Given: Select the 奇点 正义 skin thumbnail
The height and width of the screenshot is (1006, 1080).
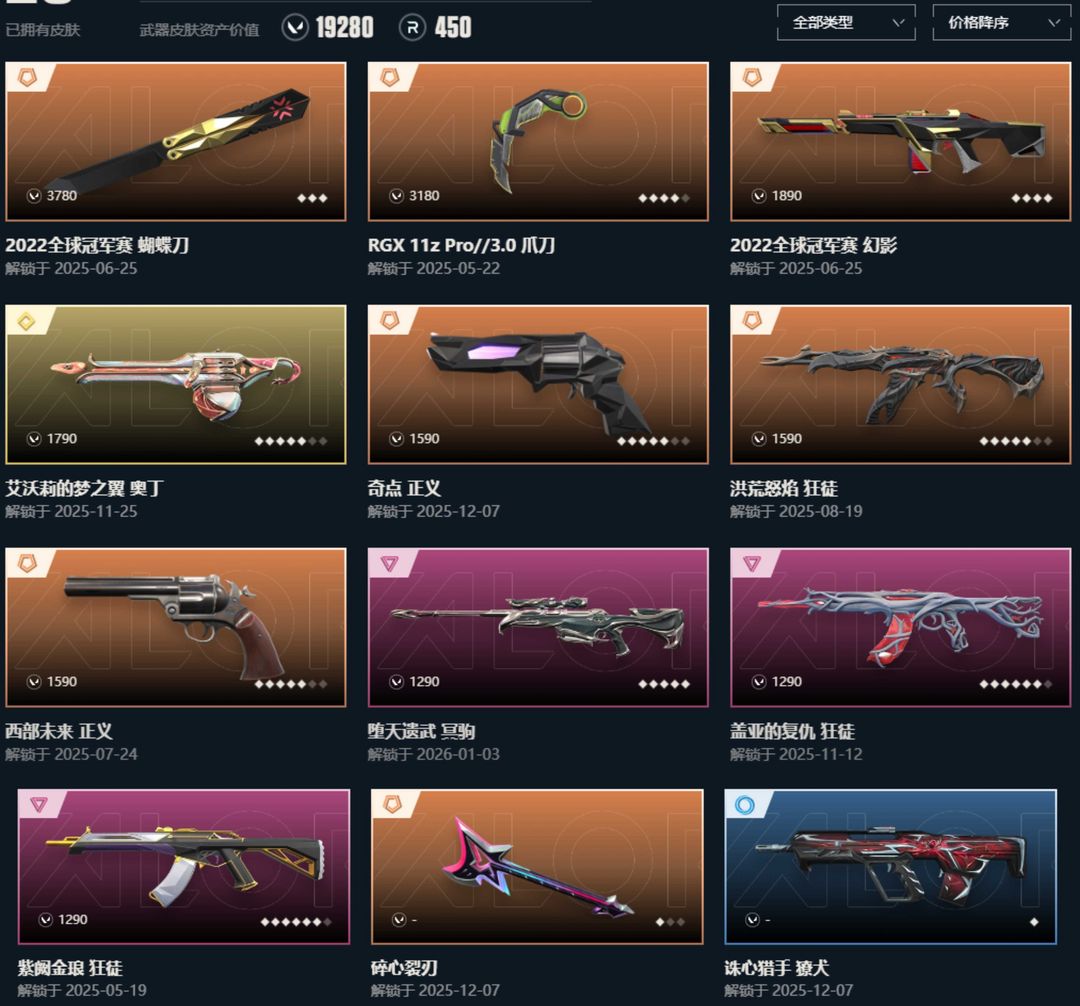Looking at the screenshot, I should tap(538, 385).
